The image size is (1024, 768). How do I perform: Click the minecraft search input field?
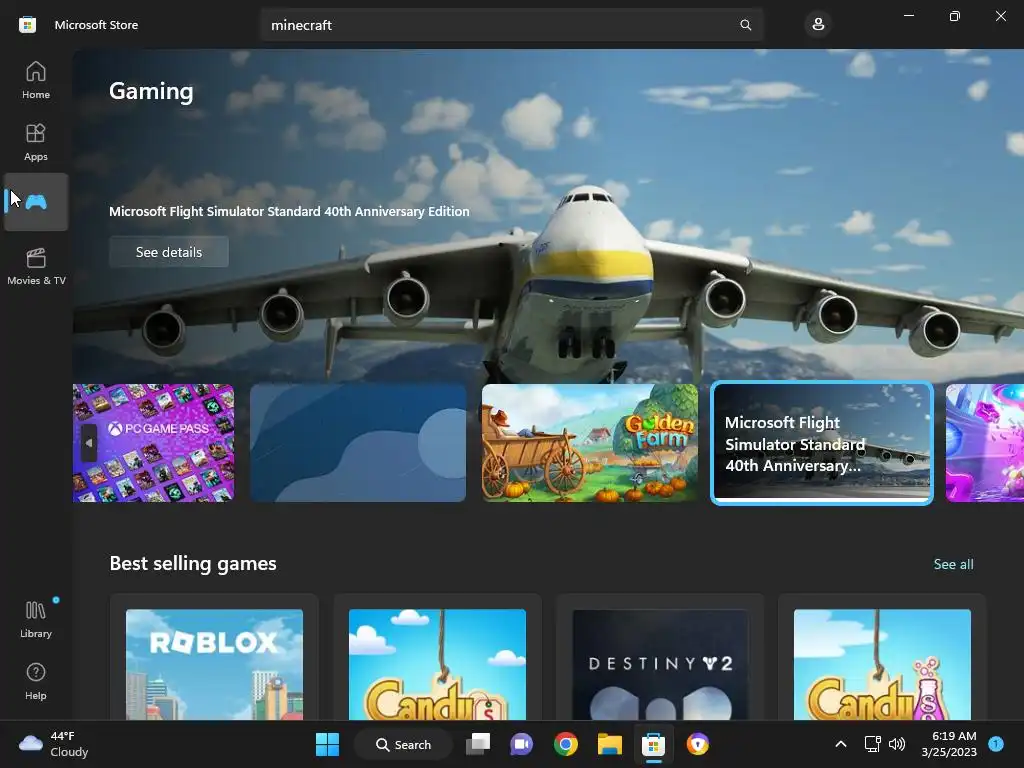[x=511, y=25]
